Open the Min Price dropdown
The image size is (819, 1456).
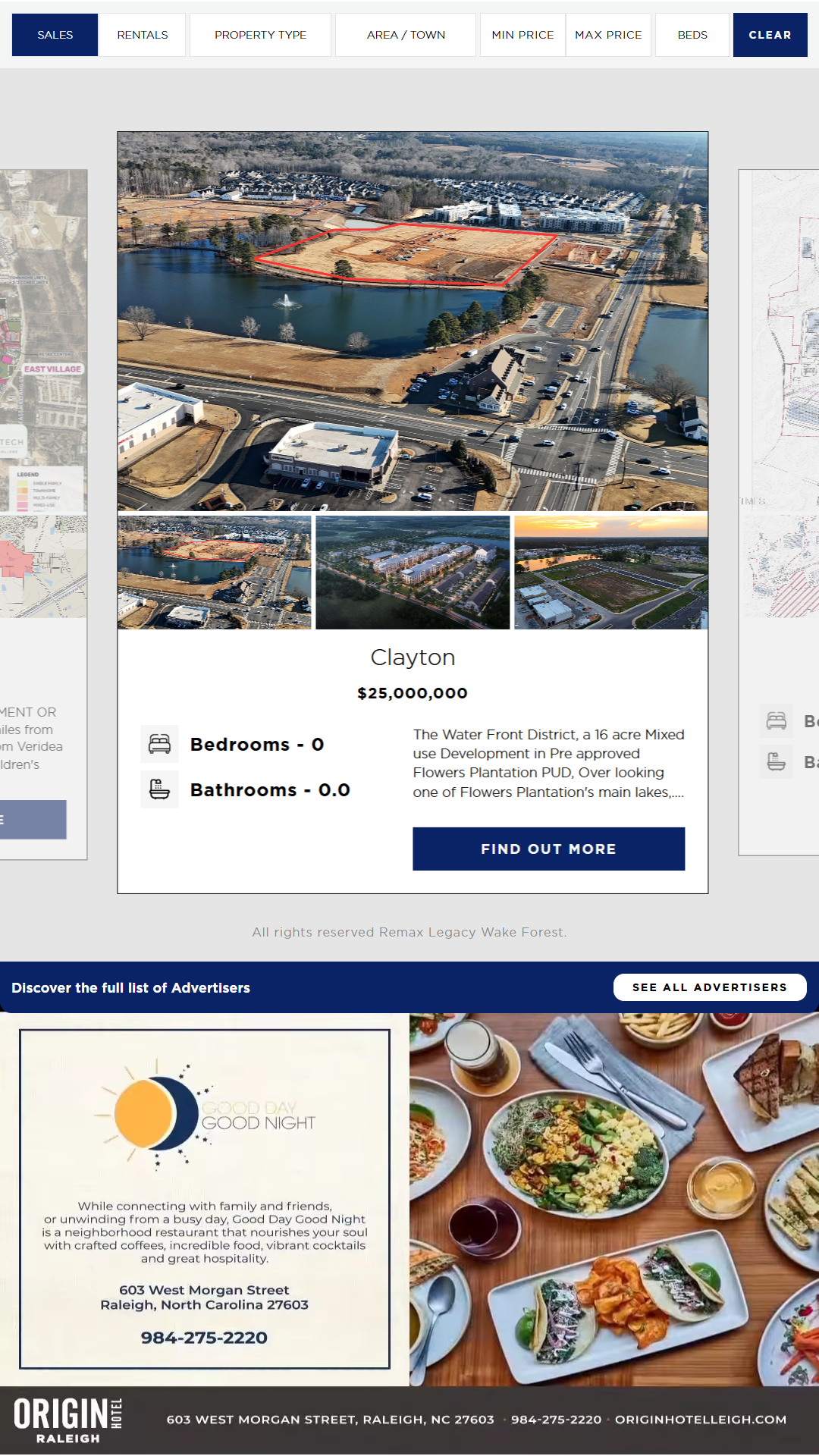click(522, 35)
